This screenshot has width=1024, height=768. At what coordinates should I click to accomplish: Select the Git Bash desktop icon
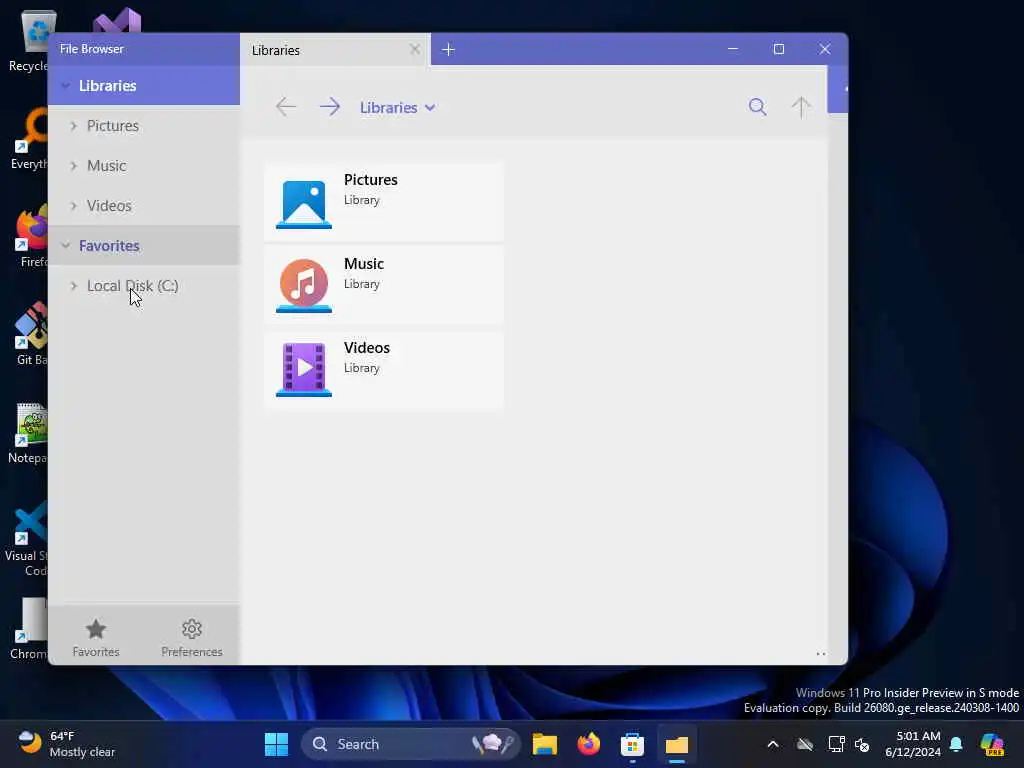pos(30,334)
